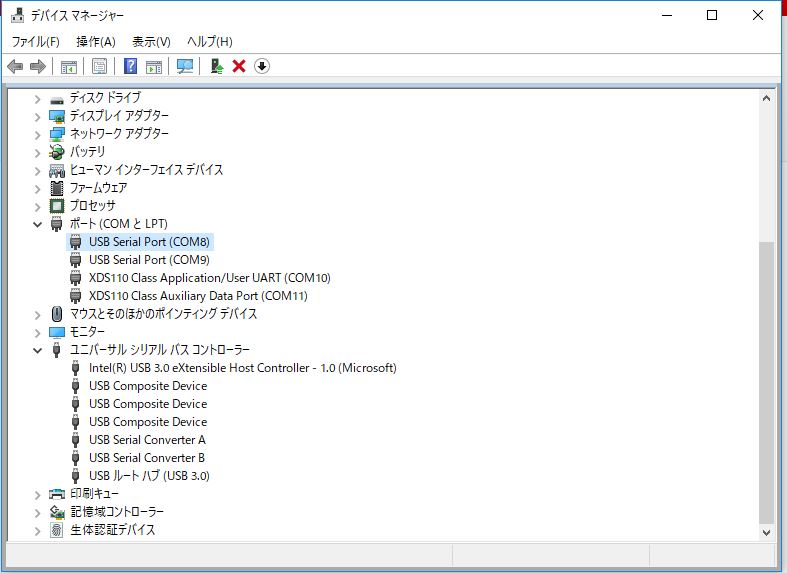The image size is (787, 573).
Task: Click the firmware chip icon
Action: click(x=57, y=188)
